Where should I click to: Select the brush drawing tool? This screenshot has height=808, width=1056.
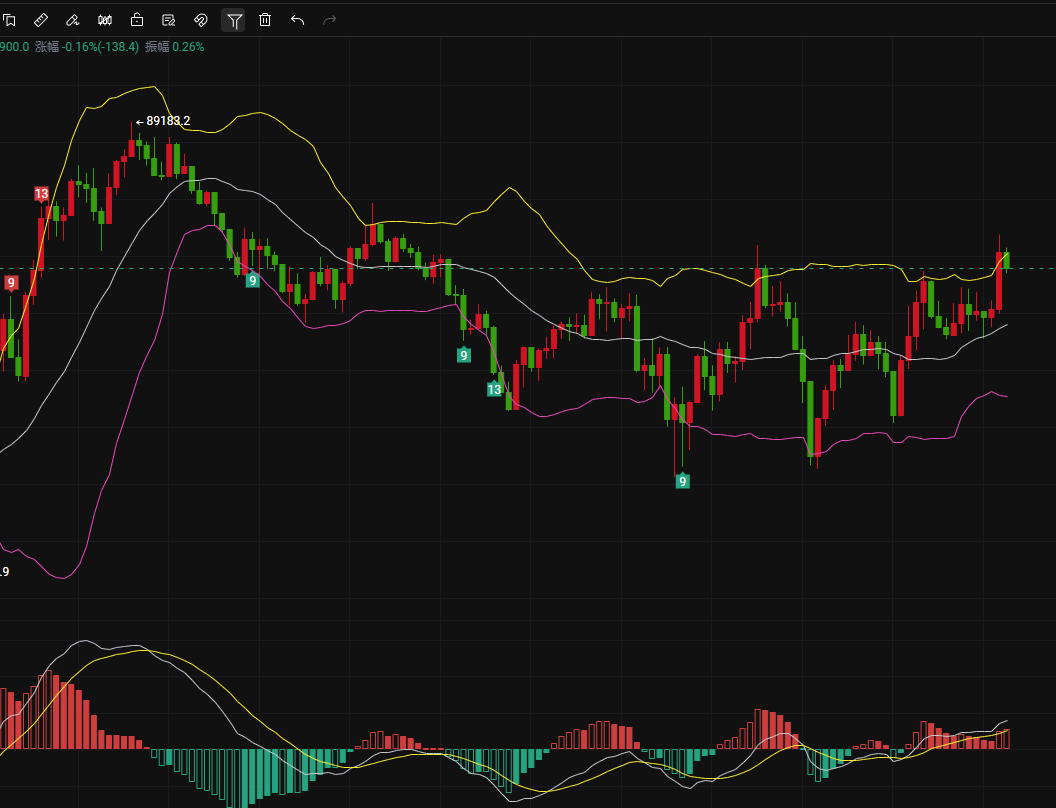pyautogui.click(x=73, y=20)
